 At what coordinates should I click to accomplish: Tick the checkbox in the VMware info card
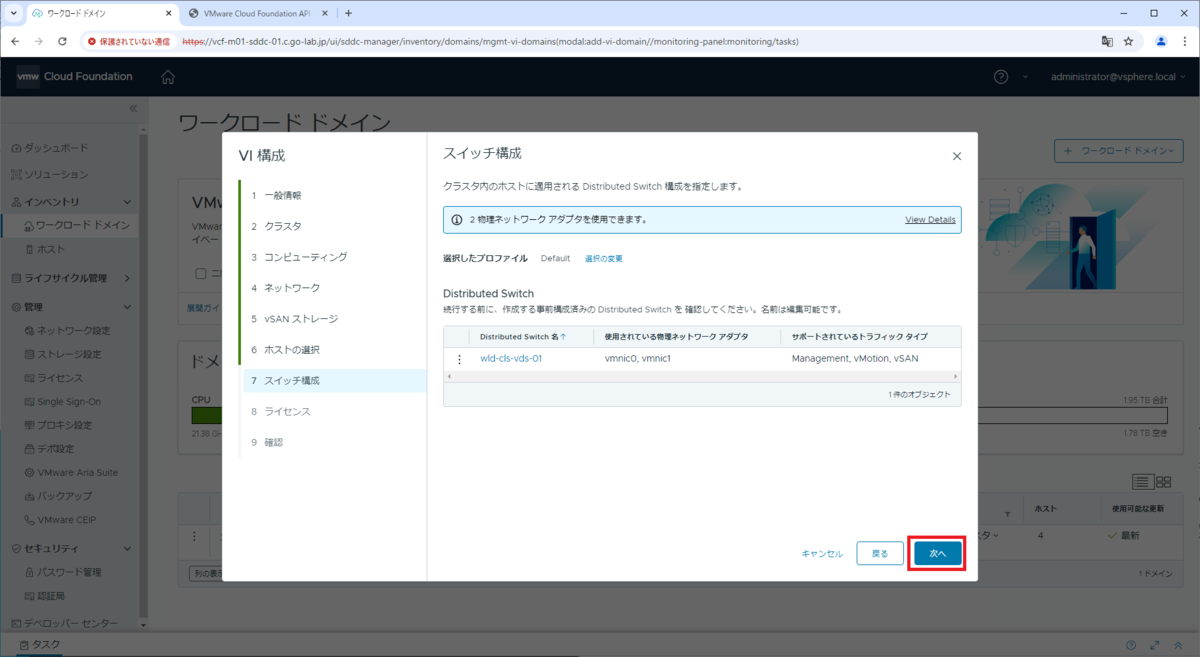(x=201, y=273)
